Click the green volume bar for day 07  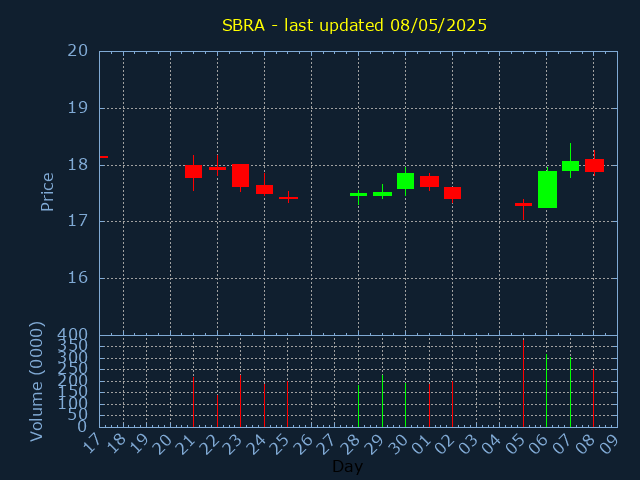click(x=570, y=392)
